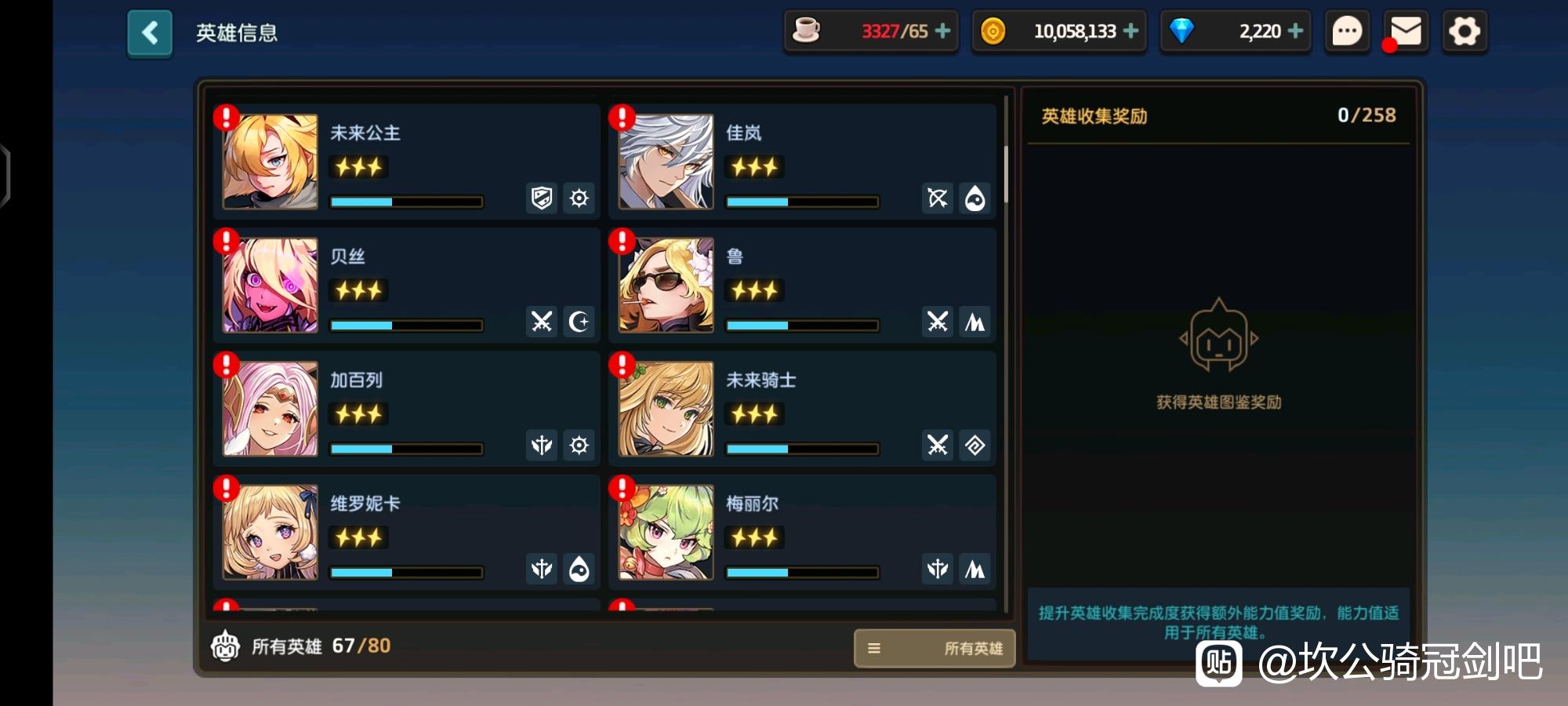Click 获得英雄图鉴奖励 mascot icon
Viewport: 1568px width, 706px height.
click(1218, 335)
